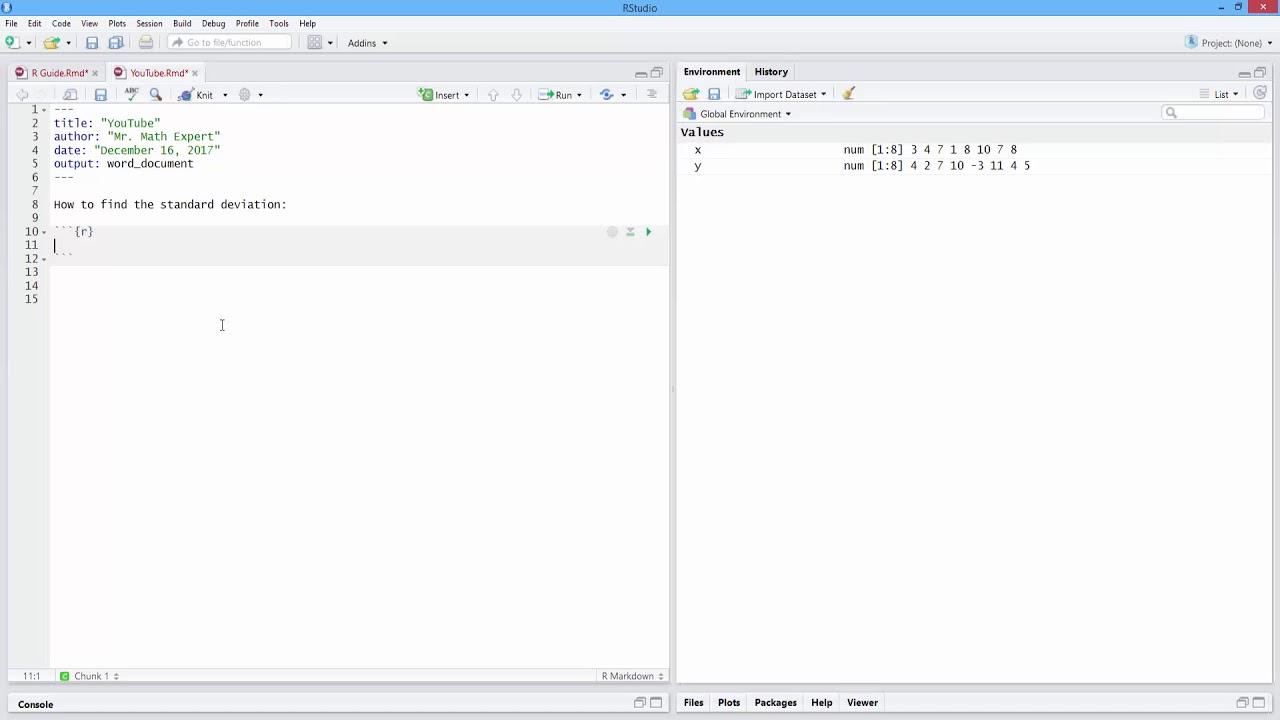The image size is (1280, 720).
Task: Click the Environment search field
Action: point(1213,113)
